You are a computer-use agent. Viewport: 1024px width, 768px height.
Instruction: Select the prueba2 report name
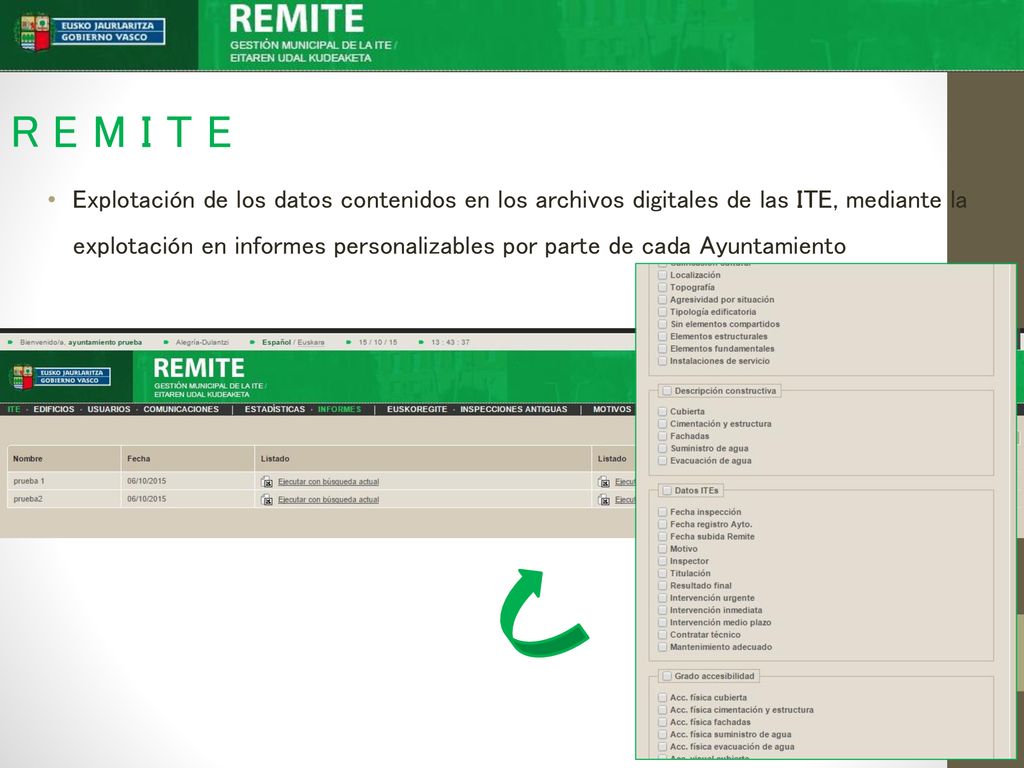[x=27, y=499]
